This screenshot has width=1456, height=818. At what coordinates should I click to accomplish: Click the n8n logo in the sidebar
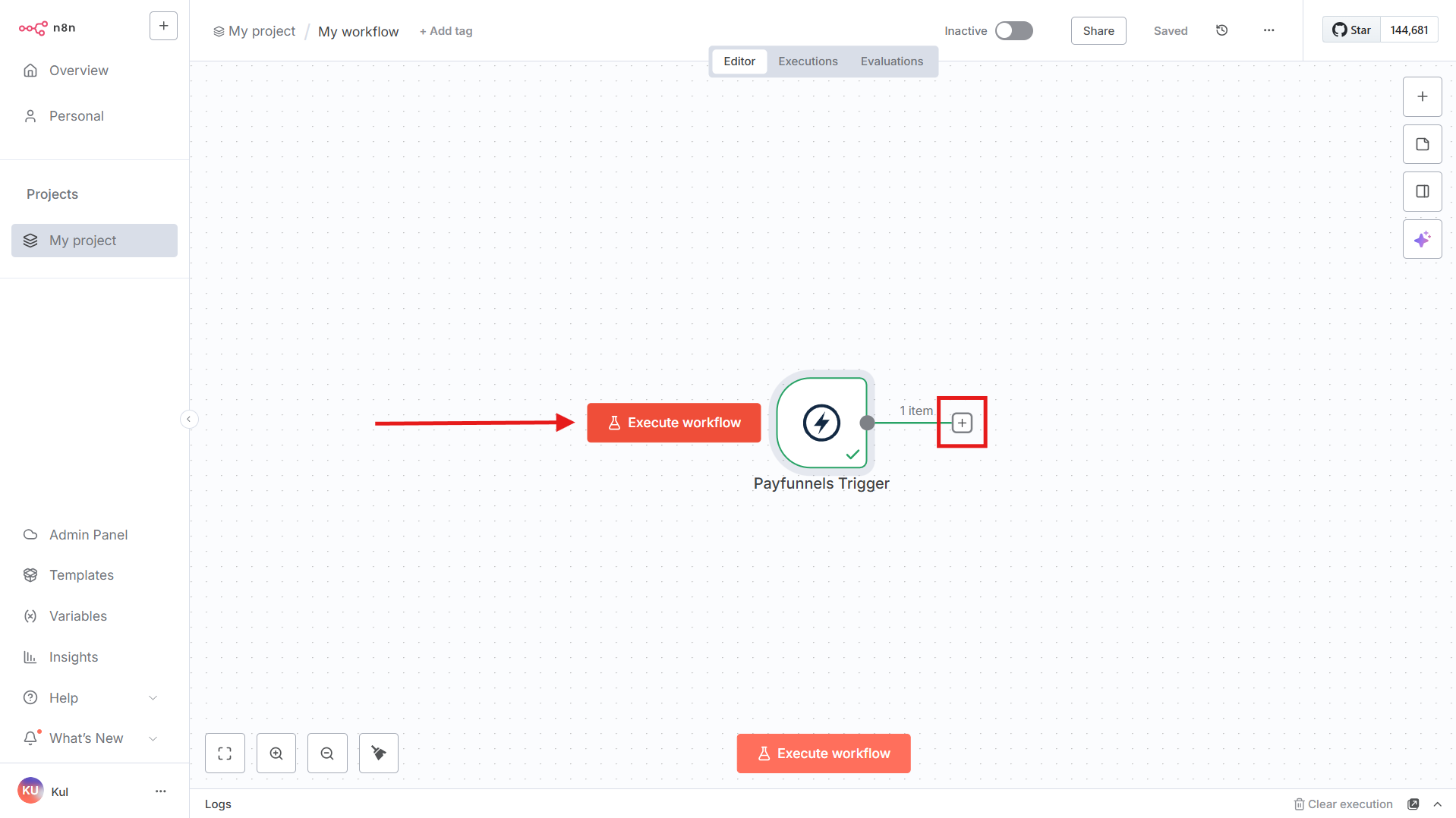coord(47,28)
